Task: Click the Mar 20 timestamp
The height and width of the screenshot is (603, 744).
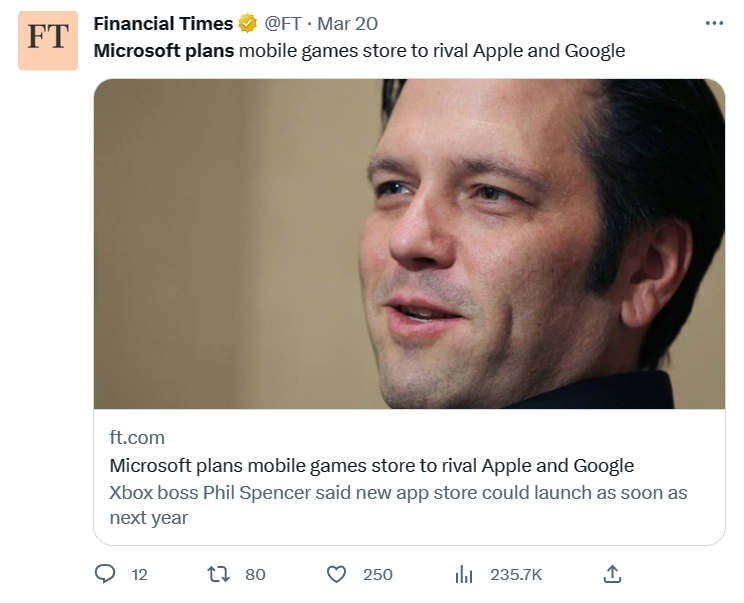Action: tap(347, 23)
